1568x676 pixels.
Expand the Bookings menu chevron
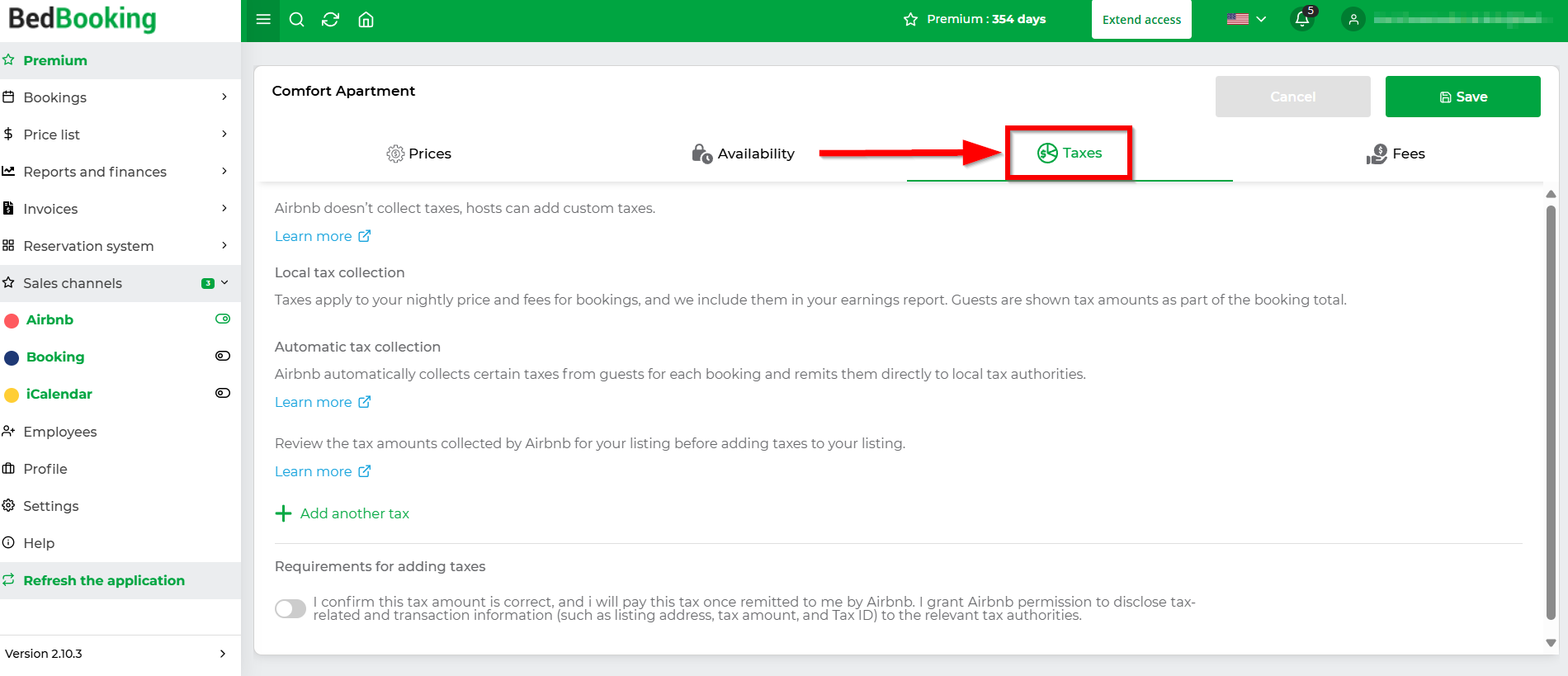pos(224,97)
